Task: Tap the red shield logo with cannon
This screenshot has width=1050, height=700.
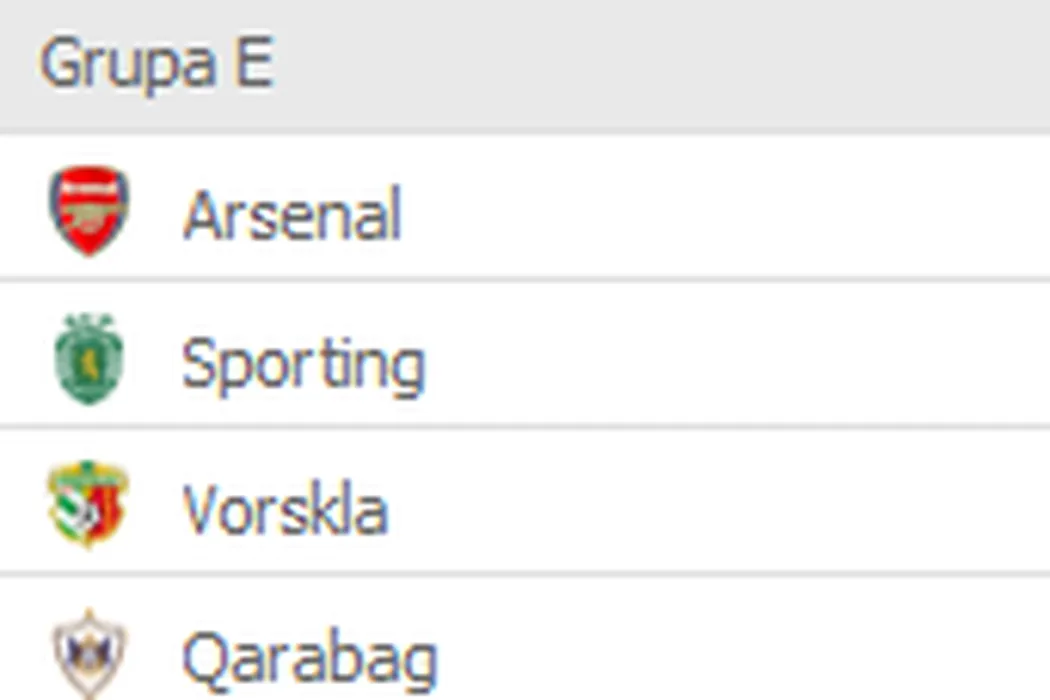Action: point(89,211)
